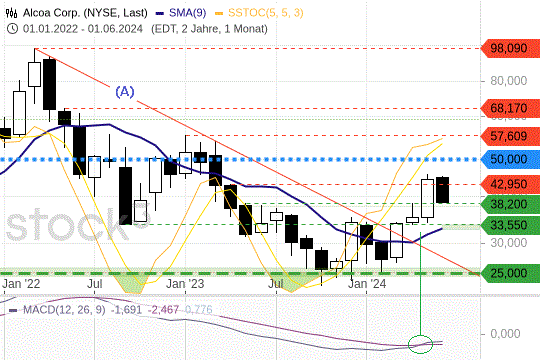The height and width of the screenshot is (360, 540).
Task: Click the Jan '22 time axis label
Action: [21, 284]
